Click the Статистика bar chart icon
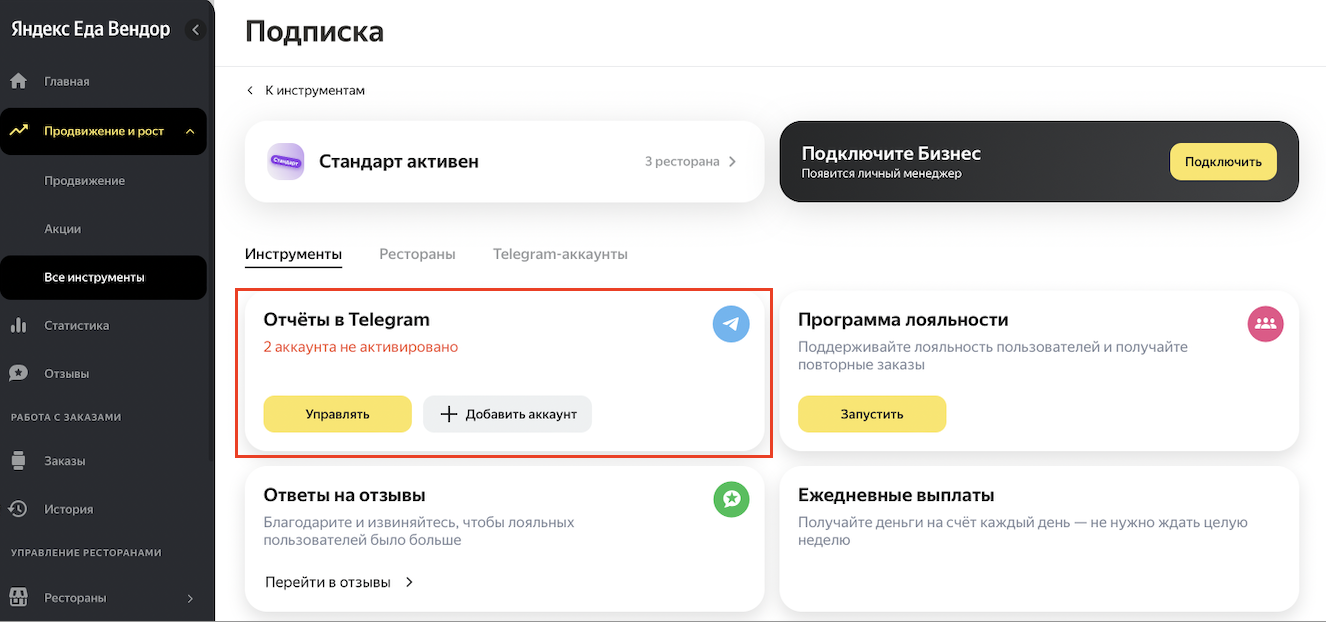 pos(18,325)
